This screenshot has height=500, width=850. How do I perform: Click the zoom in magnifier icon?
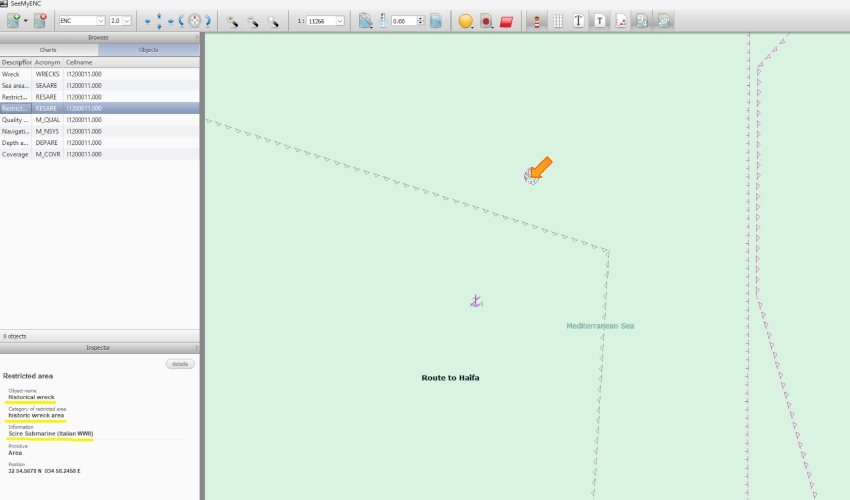pyautogui.click(x=232, y=21)
